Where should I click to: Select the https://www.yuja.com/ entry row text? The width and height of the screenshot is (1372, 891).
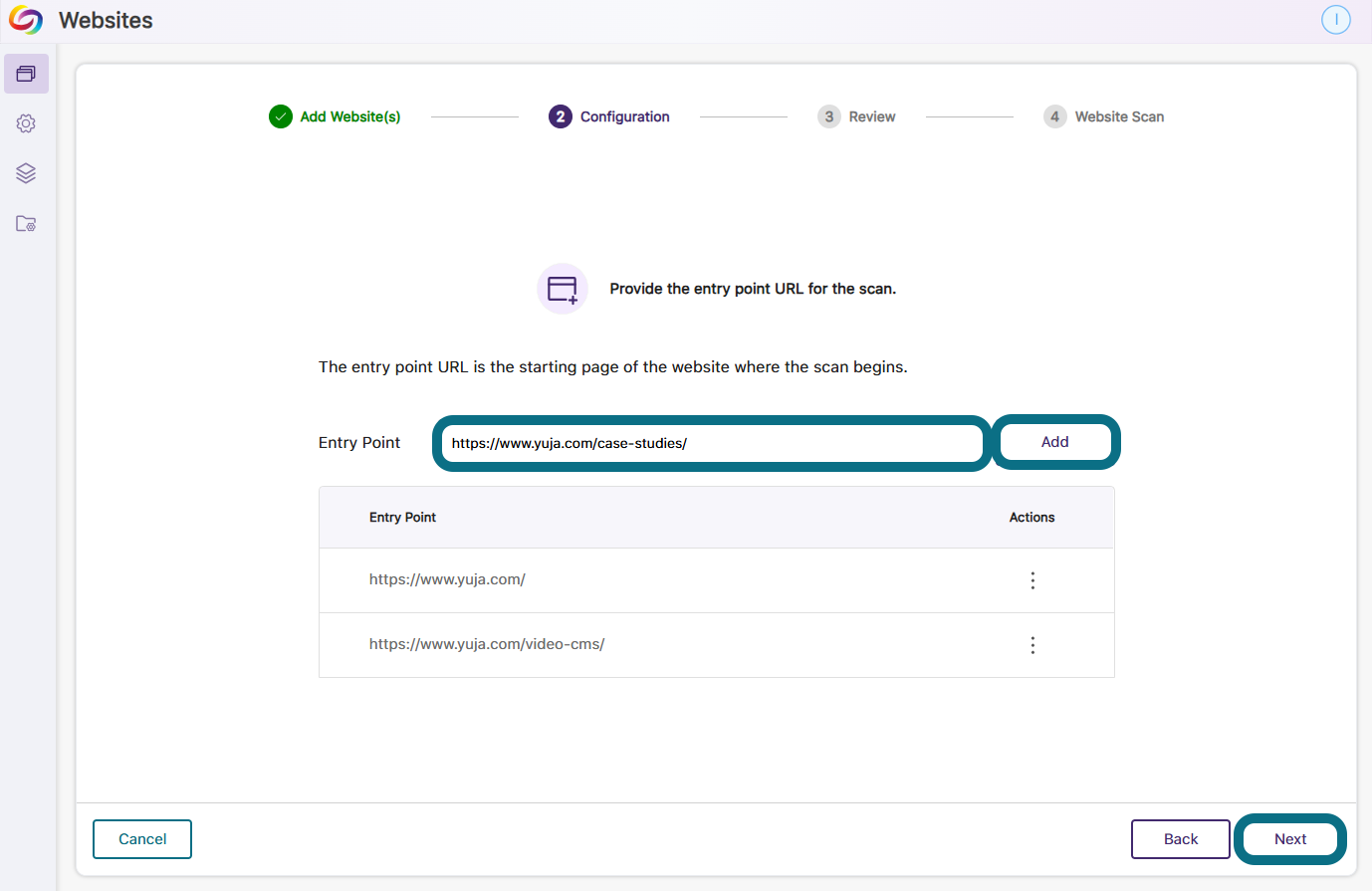click(x=447, y=579)
